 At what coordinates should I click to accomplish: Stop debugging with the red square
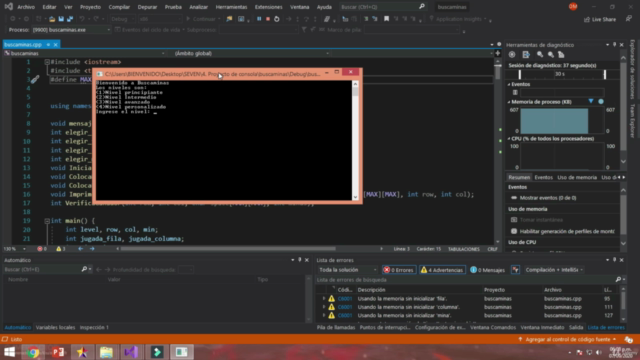coord(268,19)
